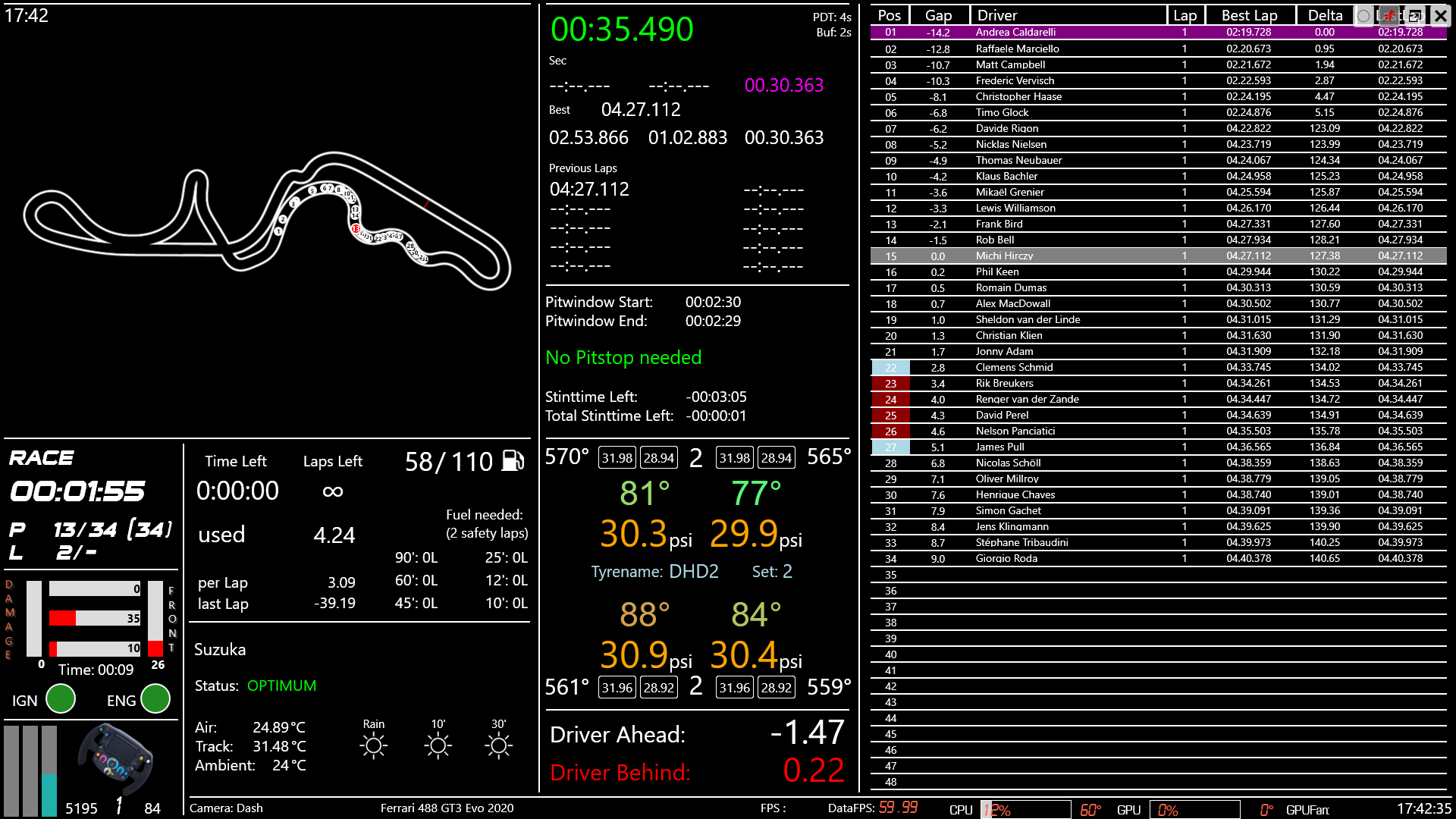Click the 10' forecast sun icon
This screenshot has height=819, width=1456.
(x=438, y=746)
